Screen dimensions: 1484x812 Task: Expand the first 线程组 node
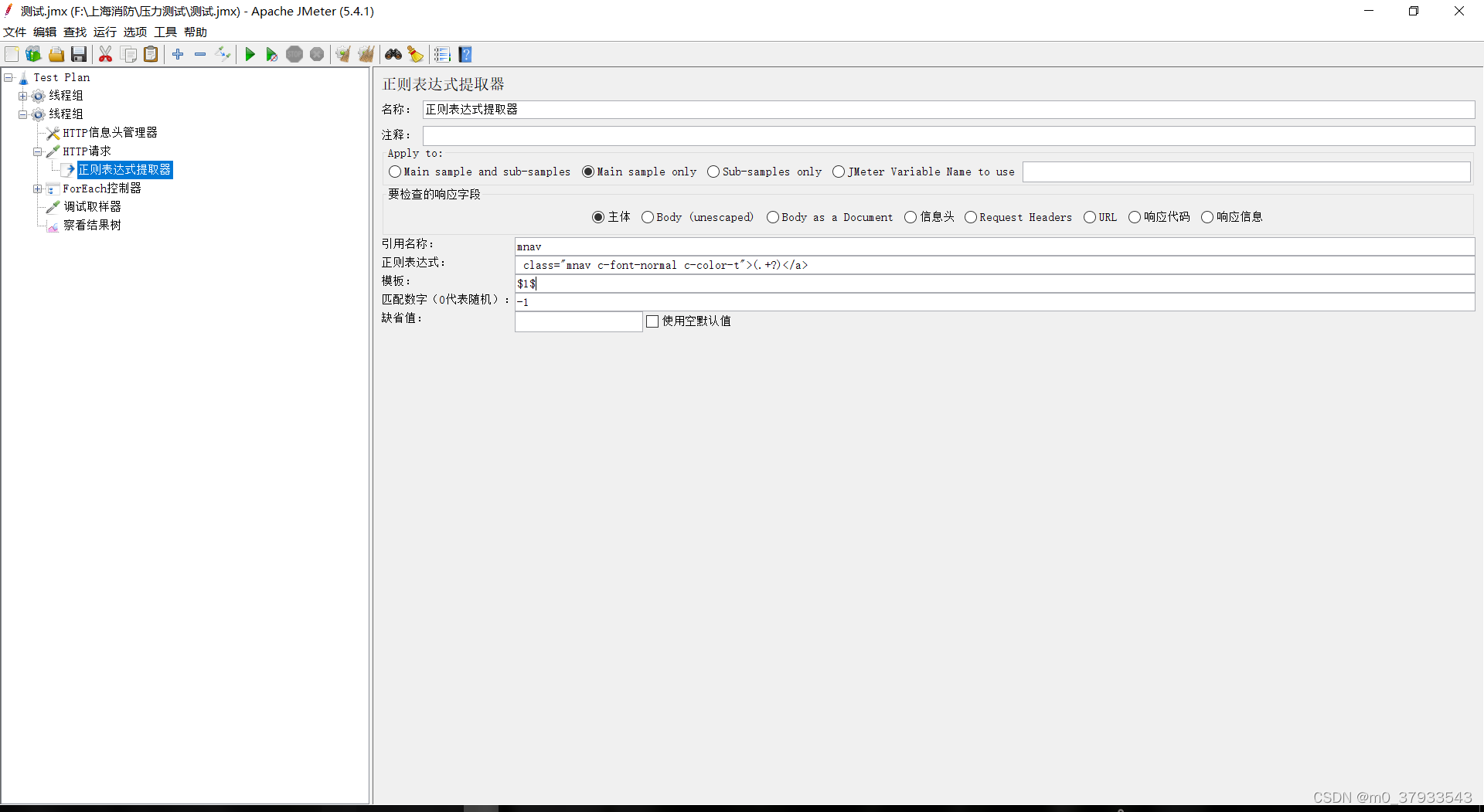(x=23, y=96)
